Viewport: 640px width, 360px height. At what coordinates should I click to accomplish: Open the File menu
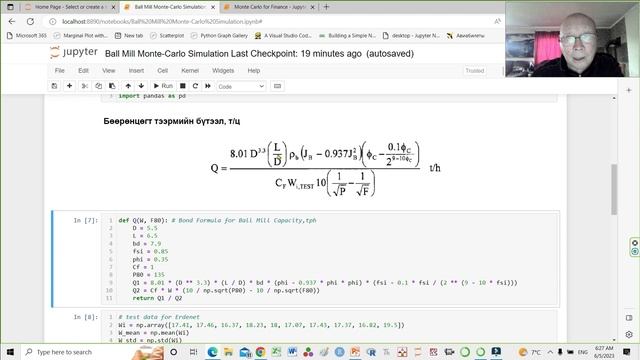pyautogui.click(x=60, y=71)
